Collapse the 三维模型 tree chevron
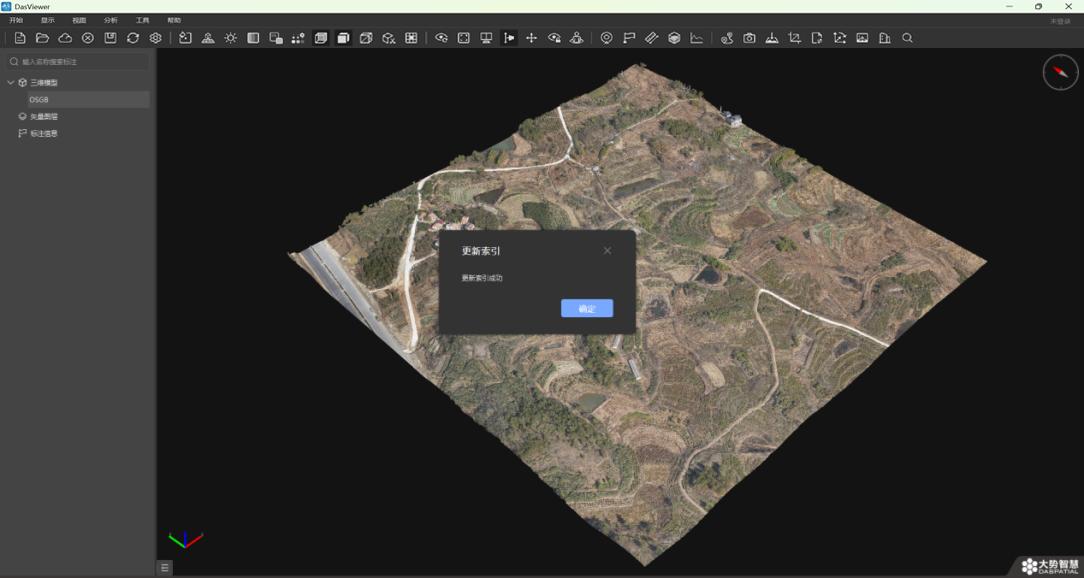The image size is (1084, 578). (x=10, y=82)
